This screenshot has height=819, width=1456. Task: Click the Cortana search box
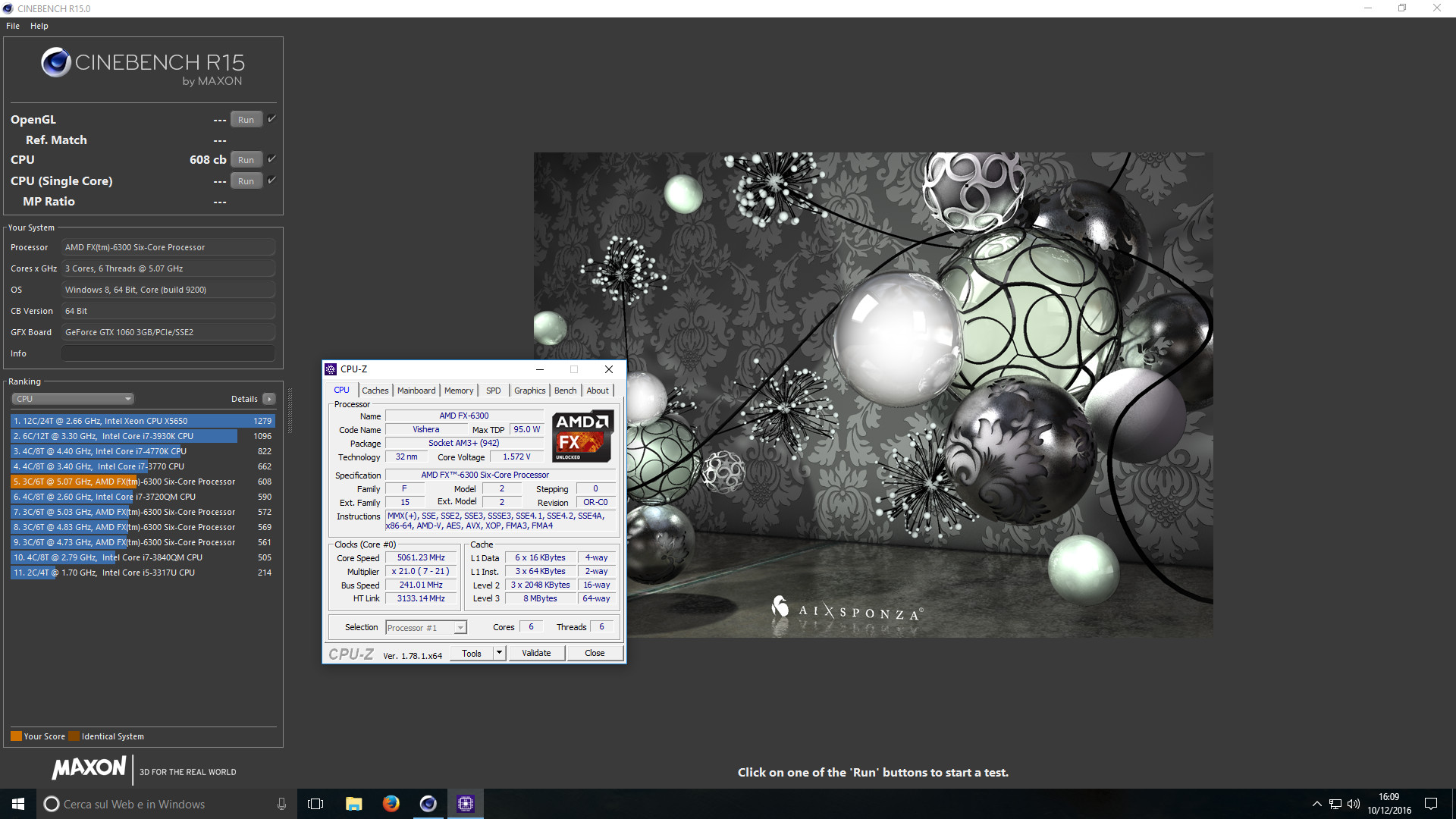tap(166, 804)
